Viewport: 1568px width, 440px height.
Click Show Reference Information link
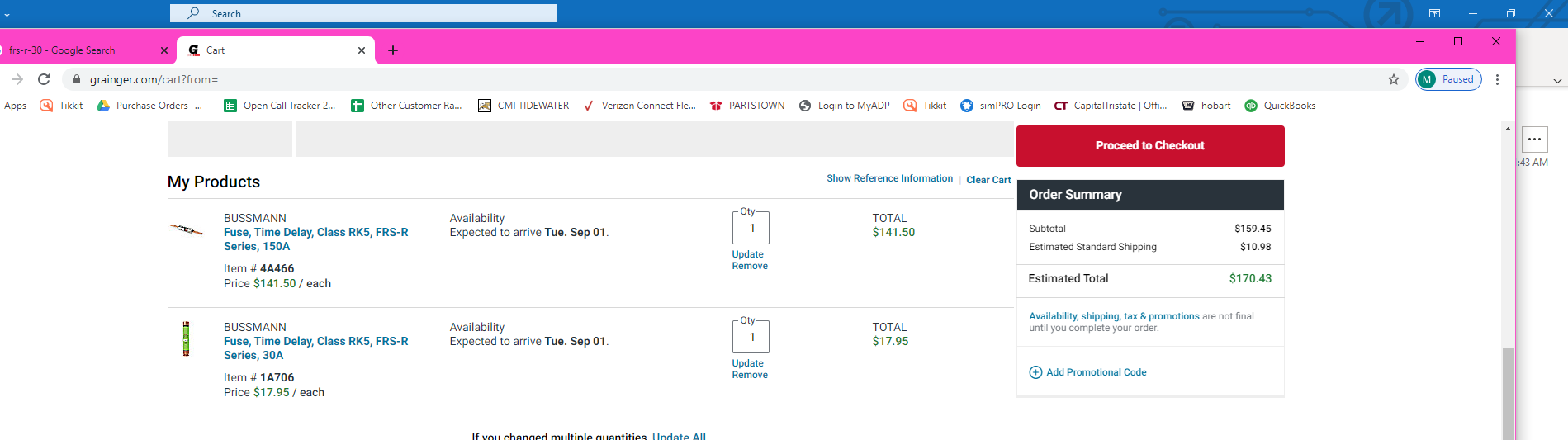[x=889, y=178]
